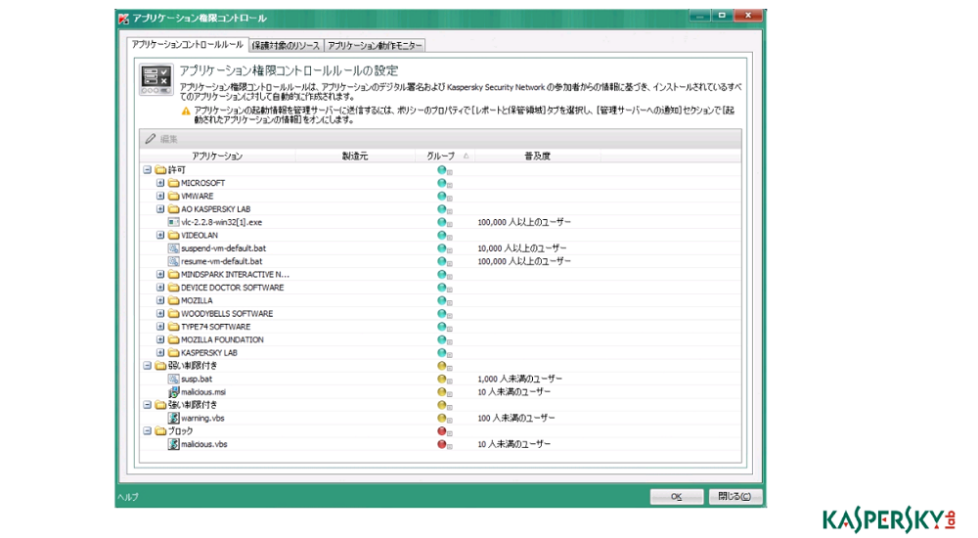Select vlc-2.2.8-win32[1].exe file icon
This screenshot has width=978, height=538.
pyautogui.click(x=173, y=222)
